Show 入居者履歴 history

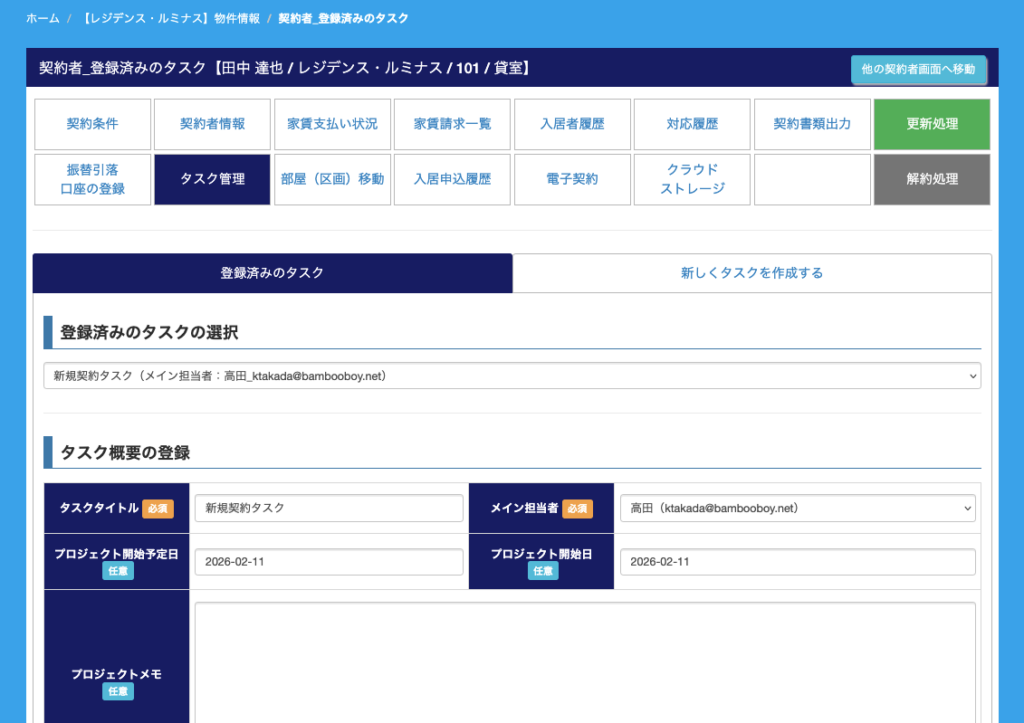coord(572,124)
